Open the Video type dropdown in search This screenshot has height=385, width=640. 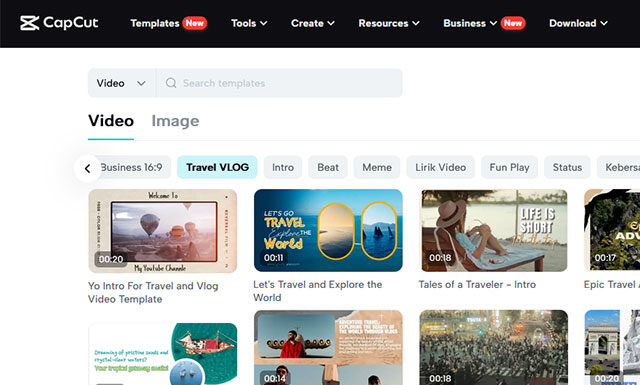click(121, 83)
